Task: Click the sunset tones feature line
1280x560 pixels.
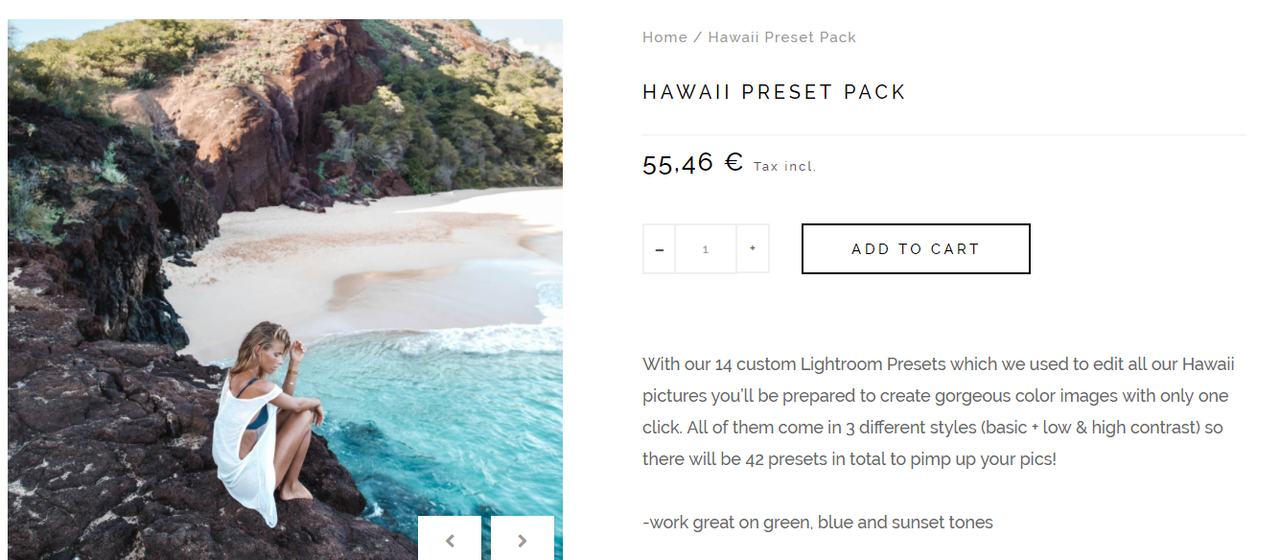Action: 817,522
